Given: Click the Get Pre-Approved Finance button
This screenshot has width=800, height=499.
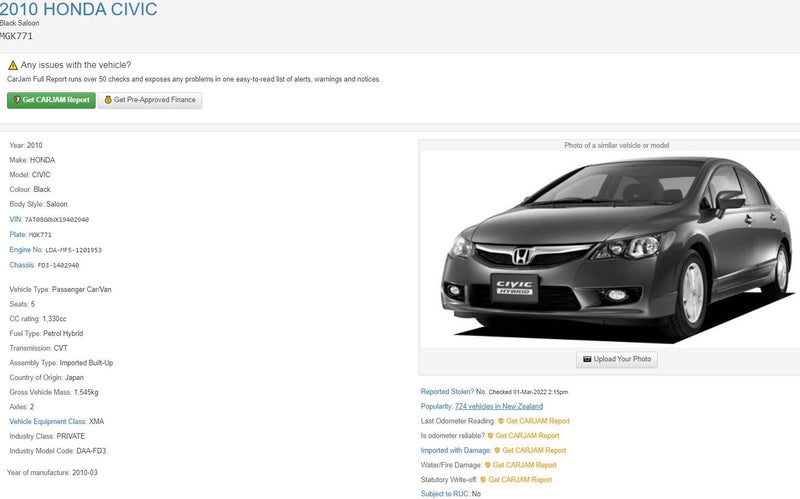Looking at the screenshot, I should coord(150,100).
